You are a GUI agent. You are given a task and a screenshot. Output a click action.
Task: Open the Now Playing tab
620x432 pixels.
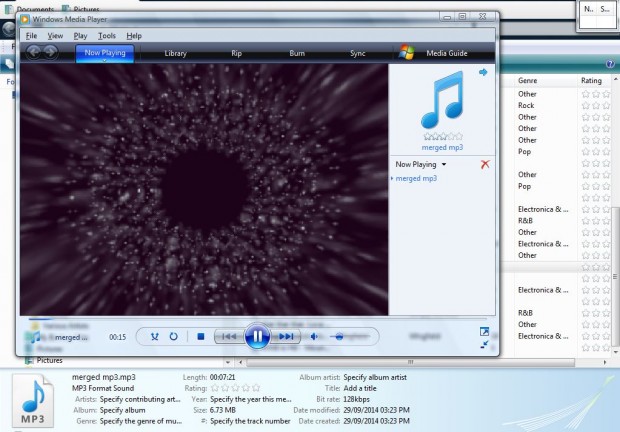point(105,53)
